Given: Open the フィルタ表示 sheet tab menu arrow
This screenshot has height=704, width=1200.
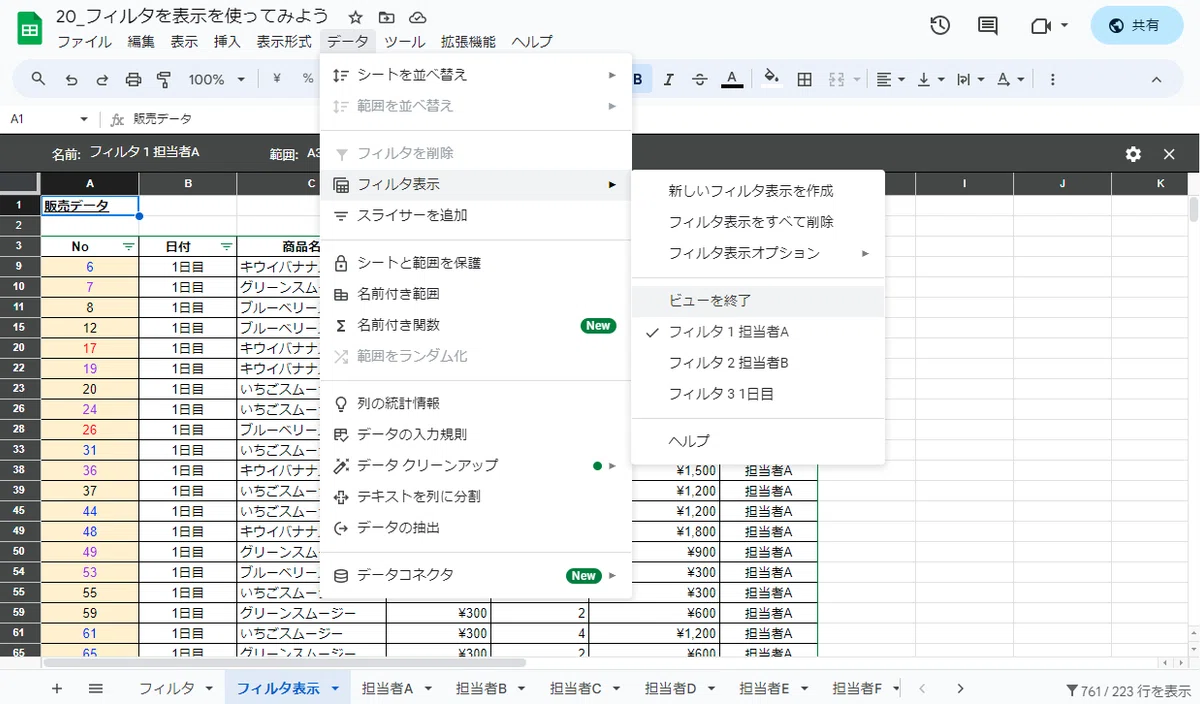Looking at the screenshot, I should pyautogui.click(x=335, y=688).
